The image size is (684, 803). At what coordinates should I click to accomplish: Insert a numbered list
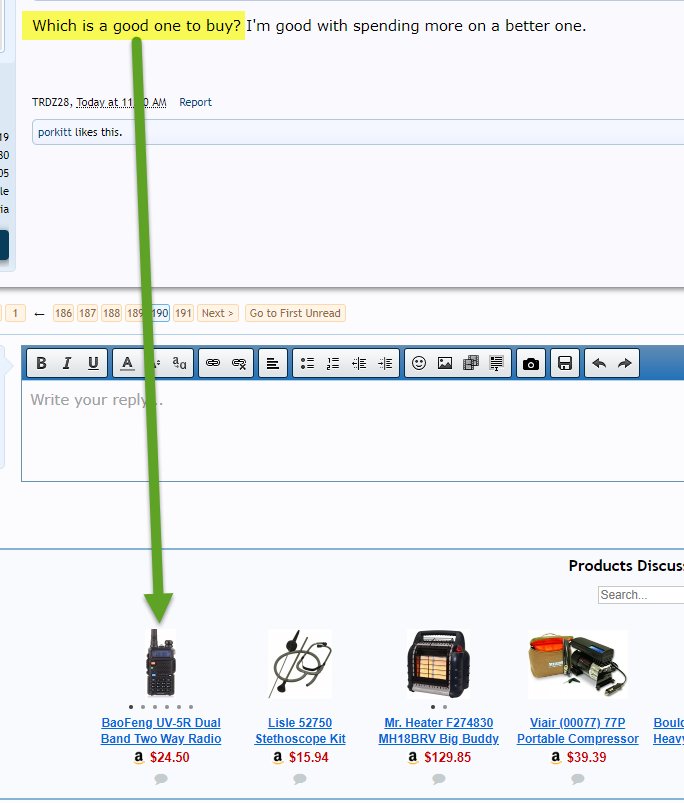(333, 363)
